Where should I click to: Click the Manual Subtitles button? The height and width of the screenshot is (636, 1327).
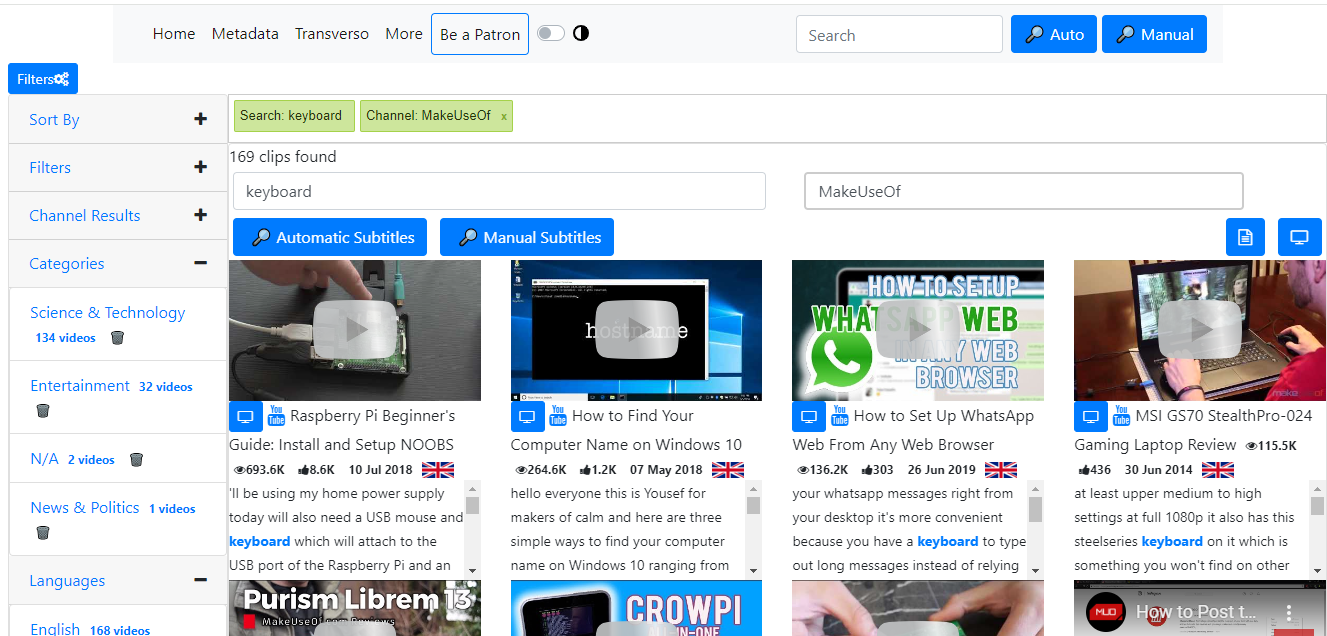tap(527, 237)
